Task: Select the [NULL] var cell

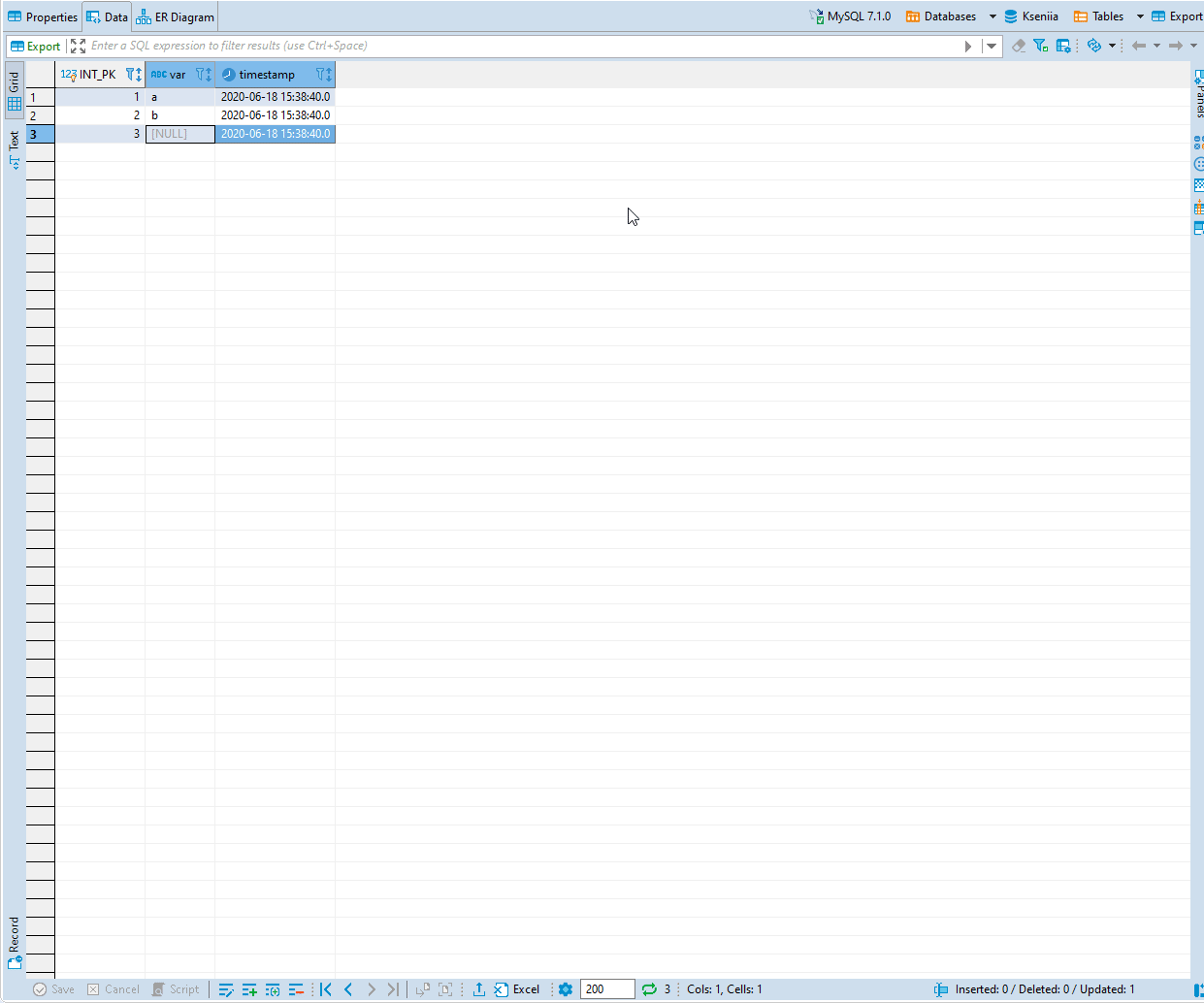Action: [179, 134]
